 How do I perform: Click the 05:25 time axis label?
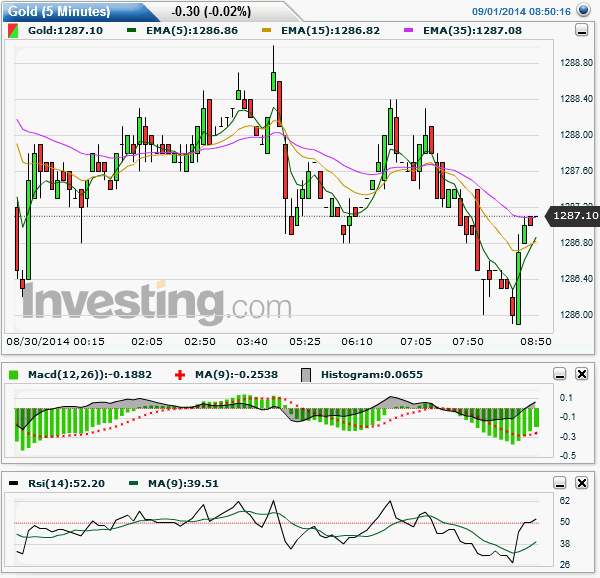(x=305, y=342)
